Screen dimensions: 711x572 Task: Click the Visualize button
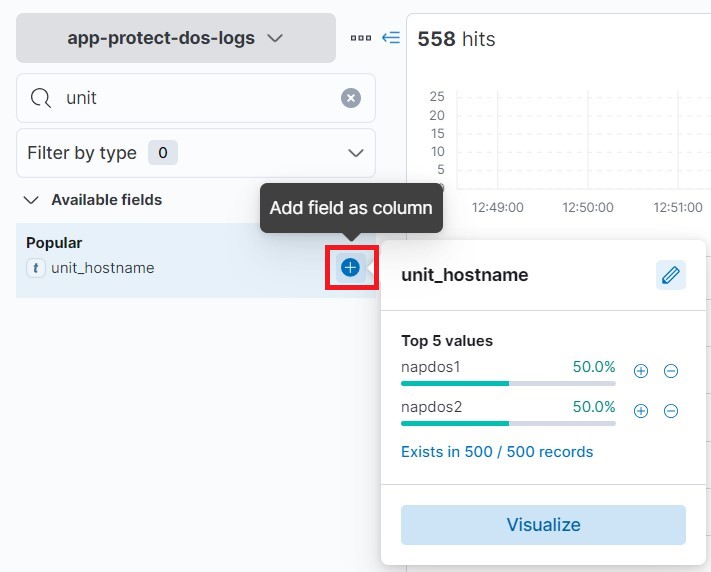click(x=543, y=525)
